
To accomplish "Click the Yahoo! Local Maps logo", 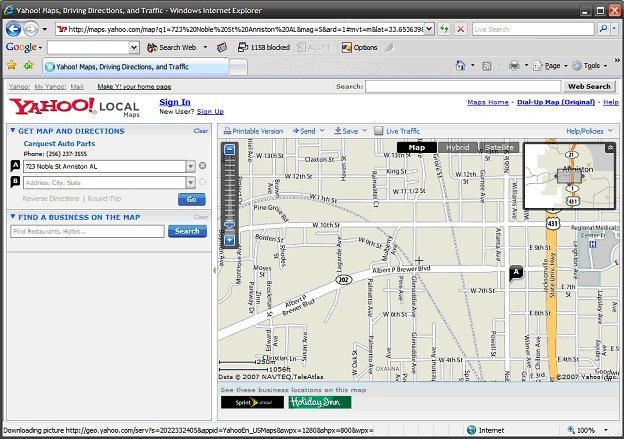I will [x=74, y=107].
